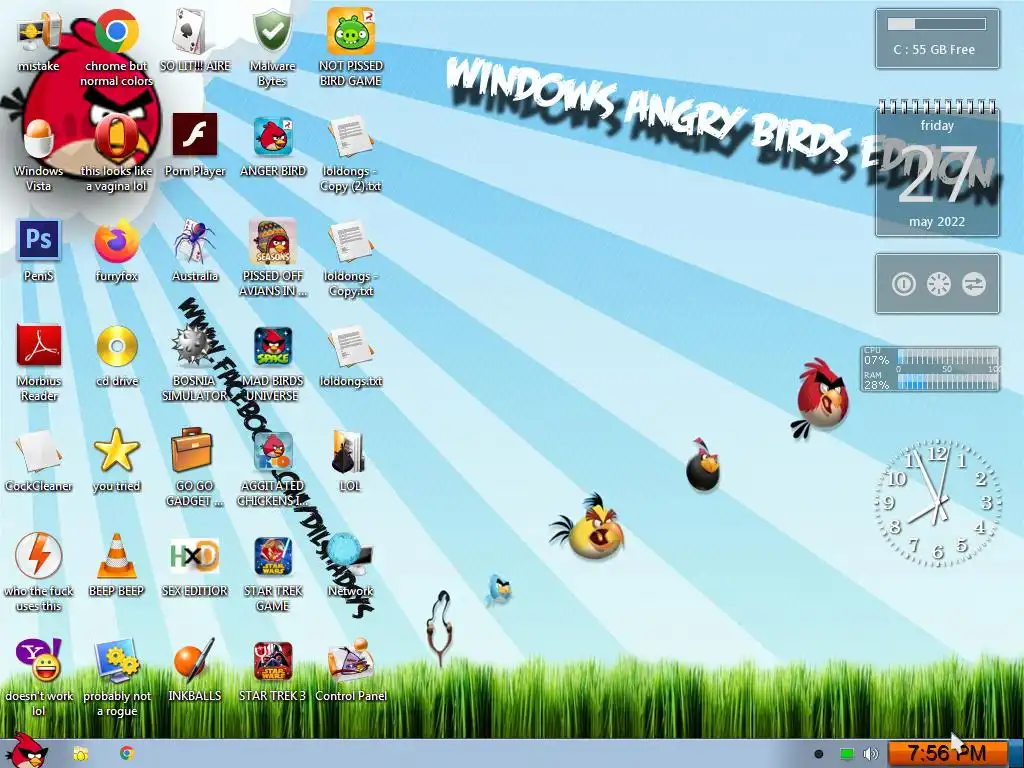Screen dimensions: 1024x768
Task: Open the Angry Bird Start button
Action: coord(25,750)
